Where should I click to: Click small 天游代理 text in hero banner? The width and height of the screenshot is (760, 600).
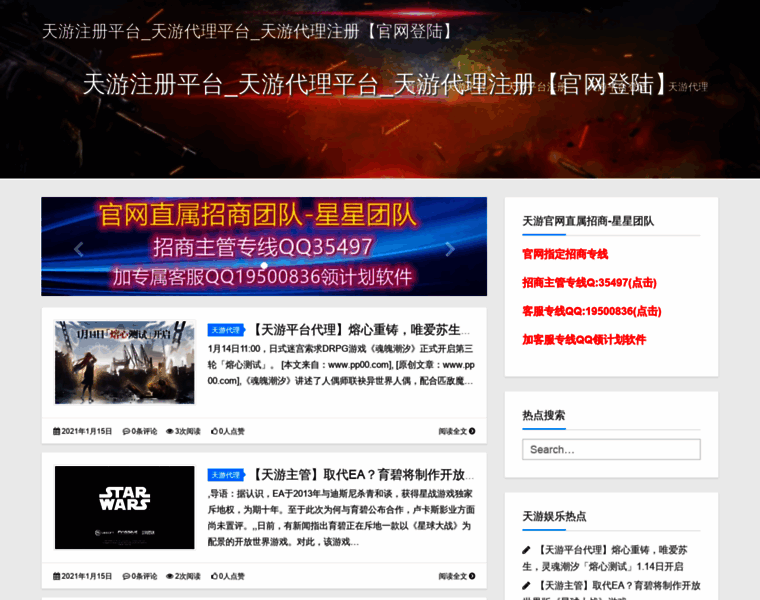tap(688, 87)
